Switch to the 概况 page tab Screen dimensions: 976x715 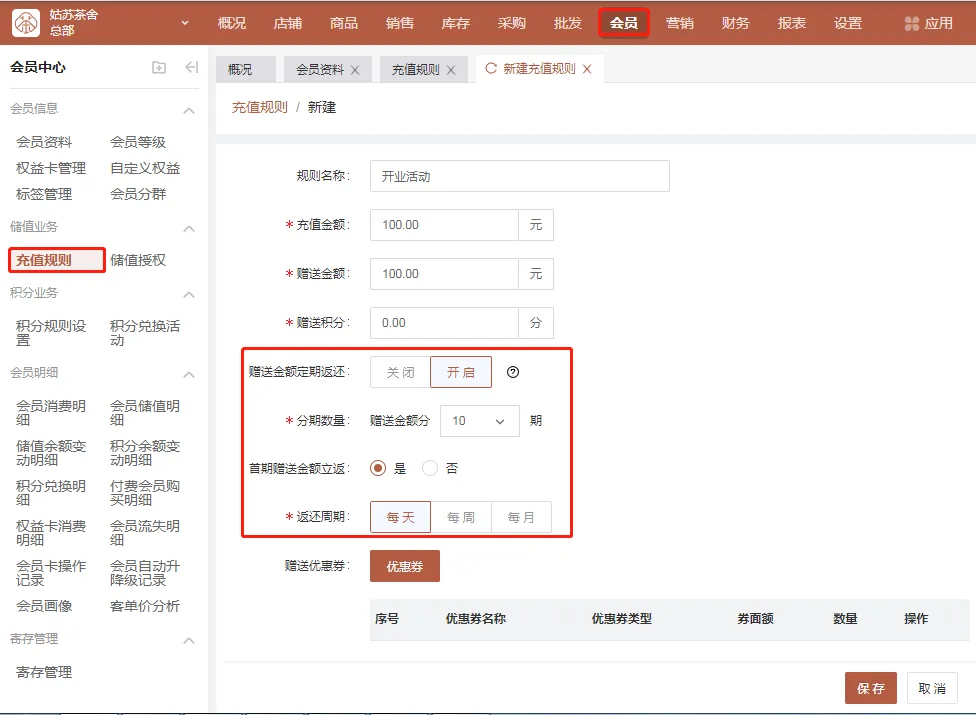click(240, 70)
